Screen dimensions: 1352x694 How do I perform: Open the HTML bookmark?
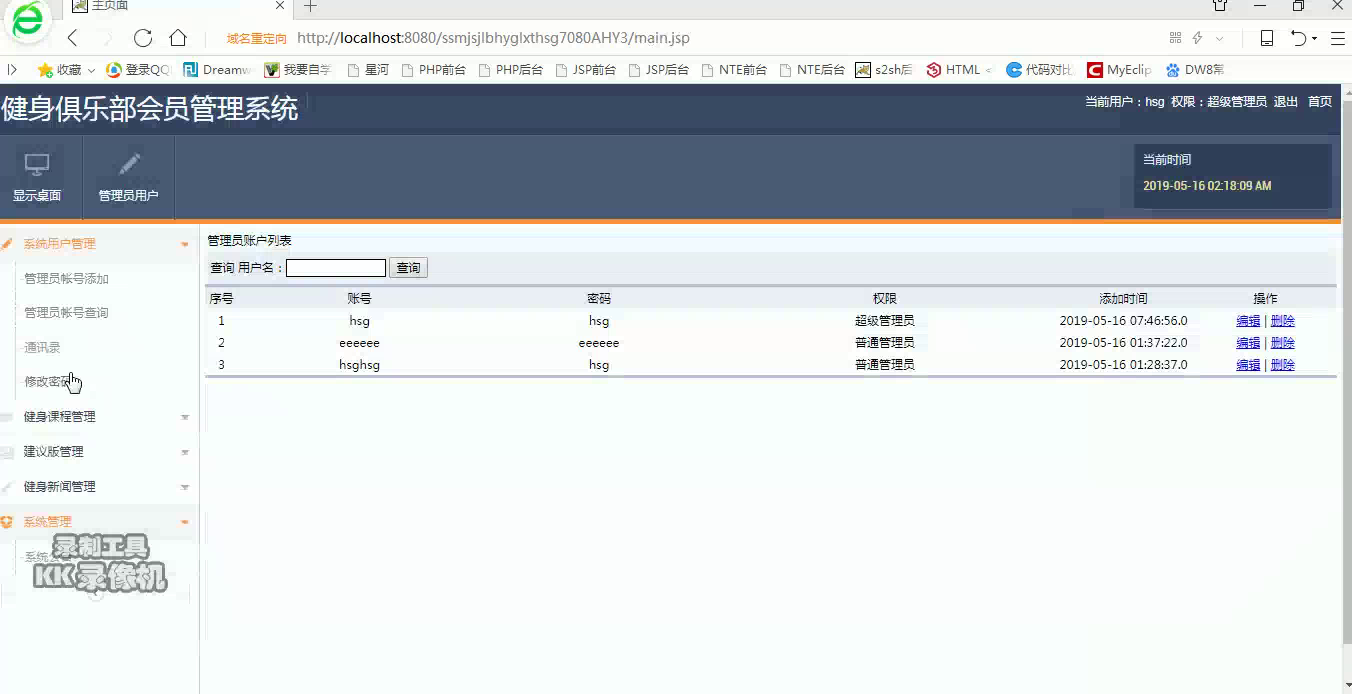tap(959, 70)
